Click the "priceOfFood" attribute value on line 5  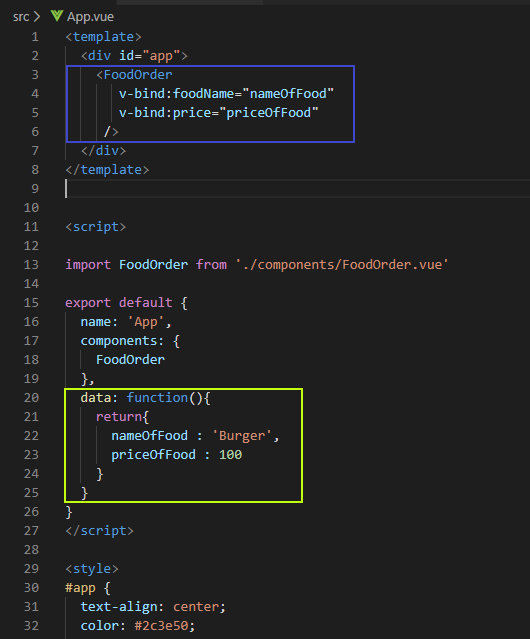pyautogui.click(x=269, y=112)
